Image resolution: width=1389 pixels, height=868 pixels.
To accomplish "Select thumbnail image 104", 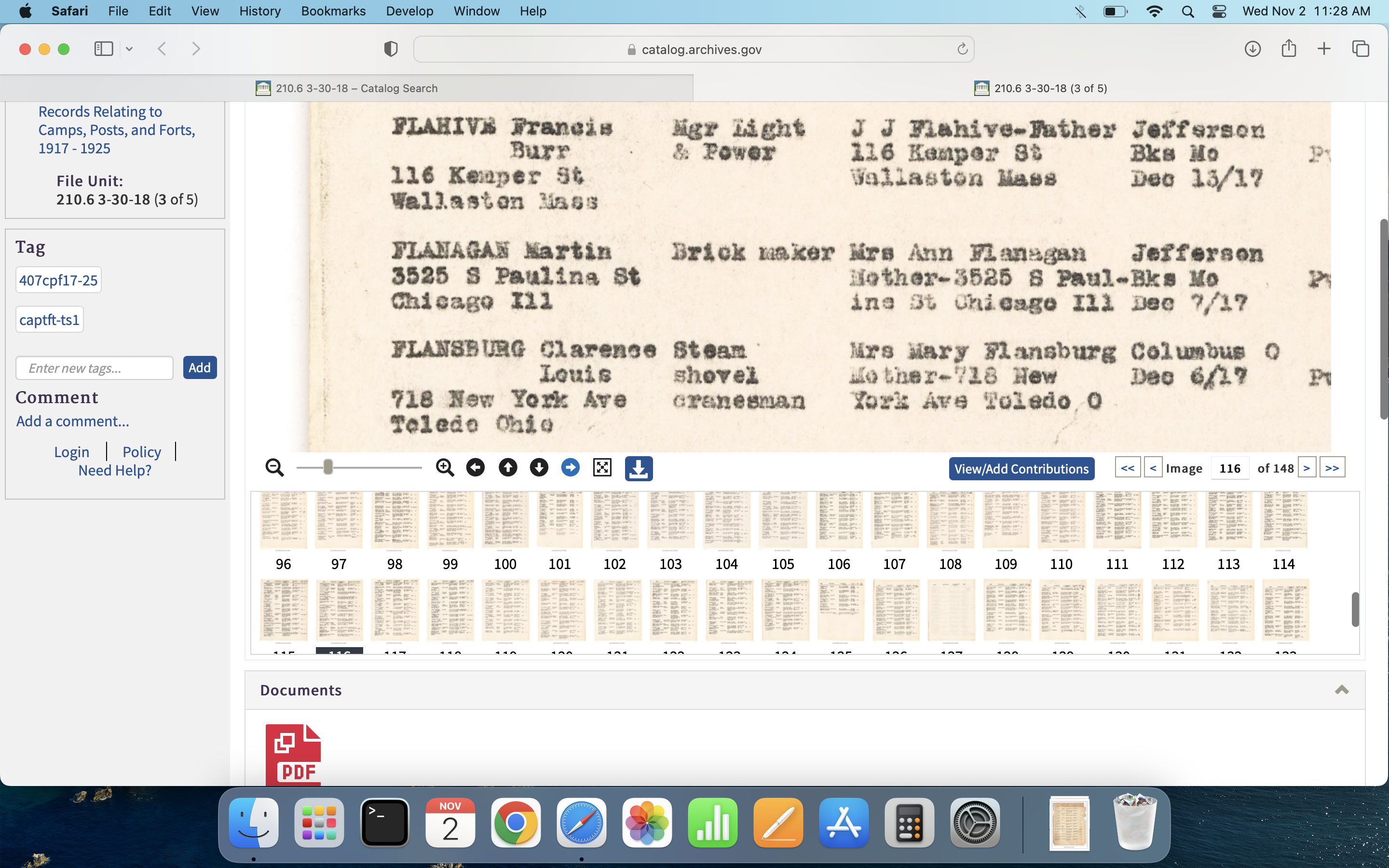I will [x=727, y=520].
